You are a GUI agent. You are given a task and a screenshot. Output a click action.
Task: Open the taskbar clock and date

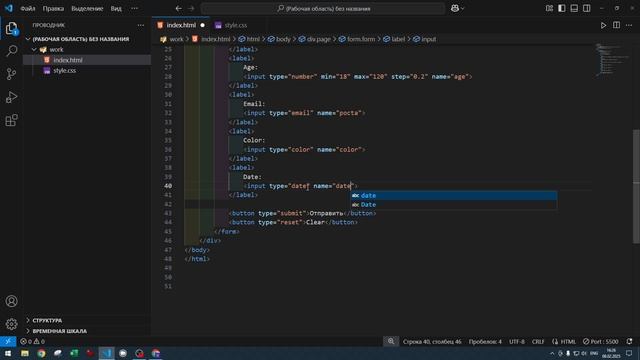611,353
